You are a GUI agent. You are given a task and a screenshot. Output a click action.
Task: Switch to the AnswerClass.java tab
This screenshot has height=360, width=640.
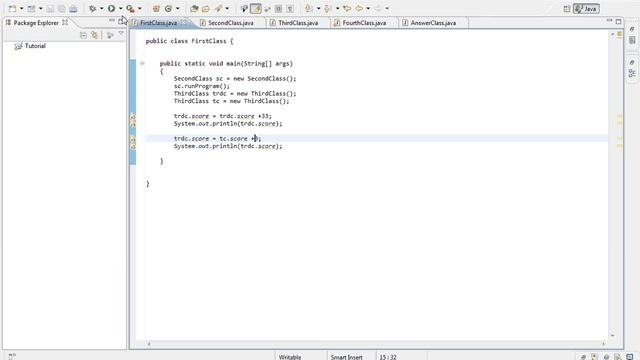[x=433, y=23]
